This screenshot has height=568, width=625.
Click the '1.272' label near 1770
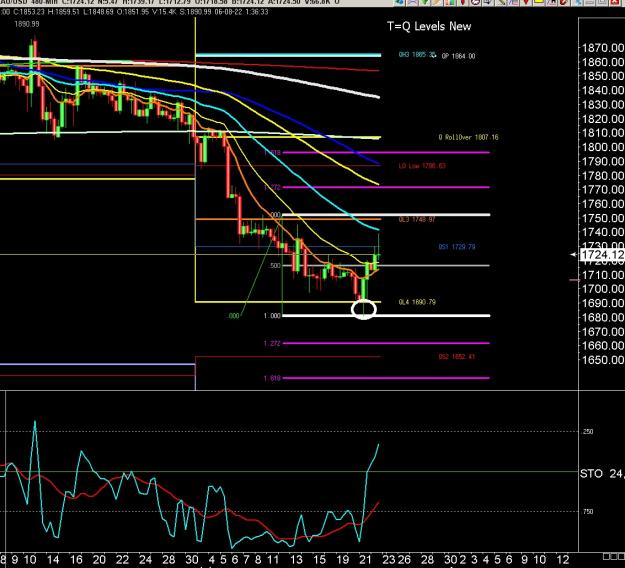(x=272, y=187)
